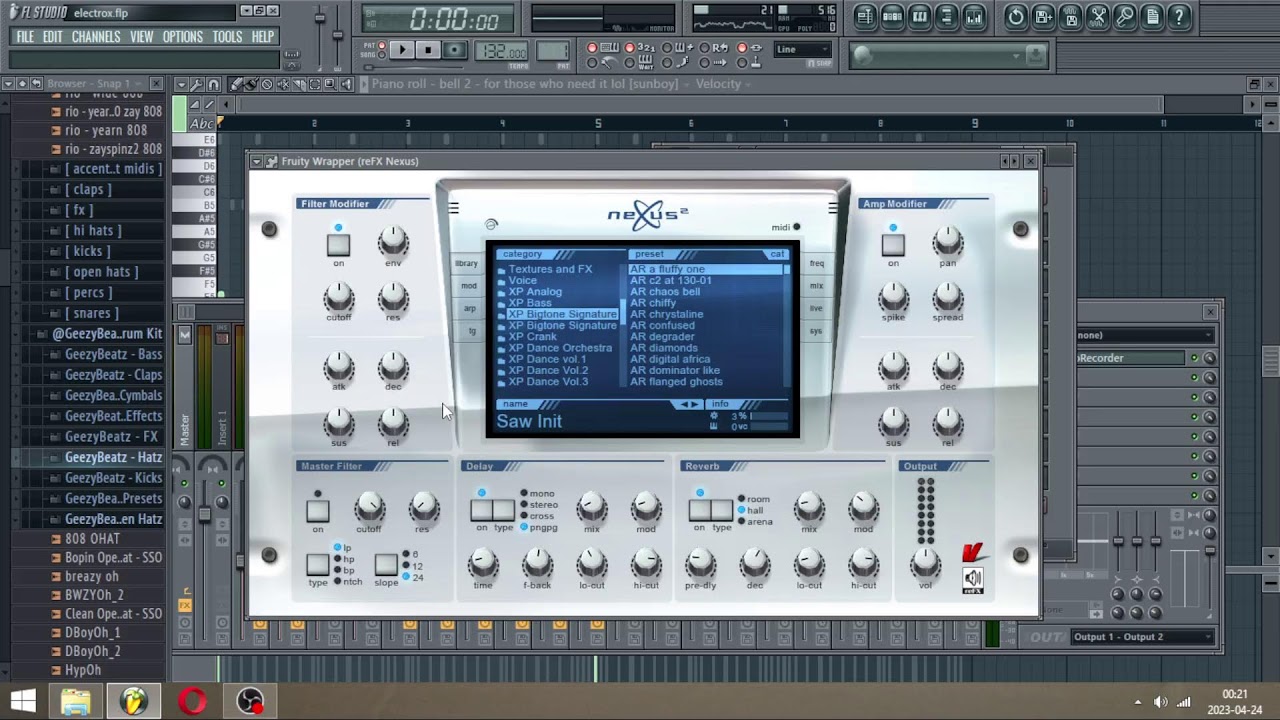Open the OPTIONS menu
The image size is (1280, 720).
click(x=183, y=37)
